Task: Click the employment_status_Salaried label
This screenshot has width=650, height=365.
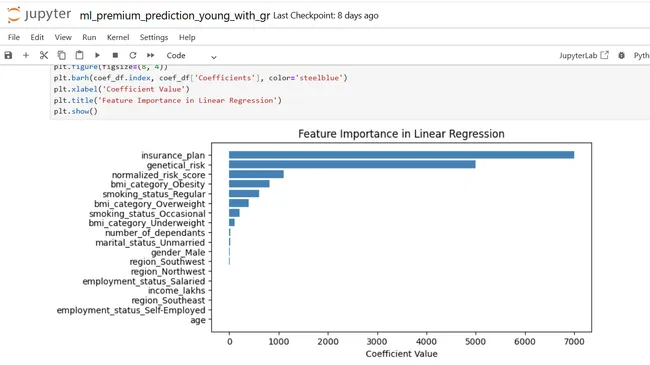Action: point(144,282)
